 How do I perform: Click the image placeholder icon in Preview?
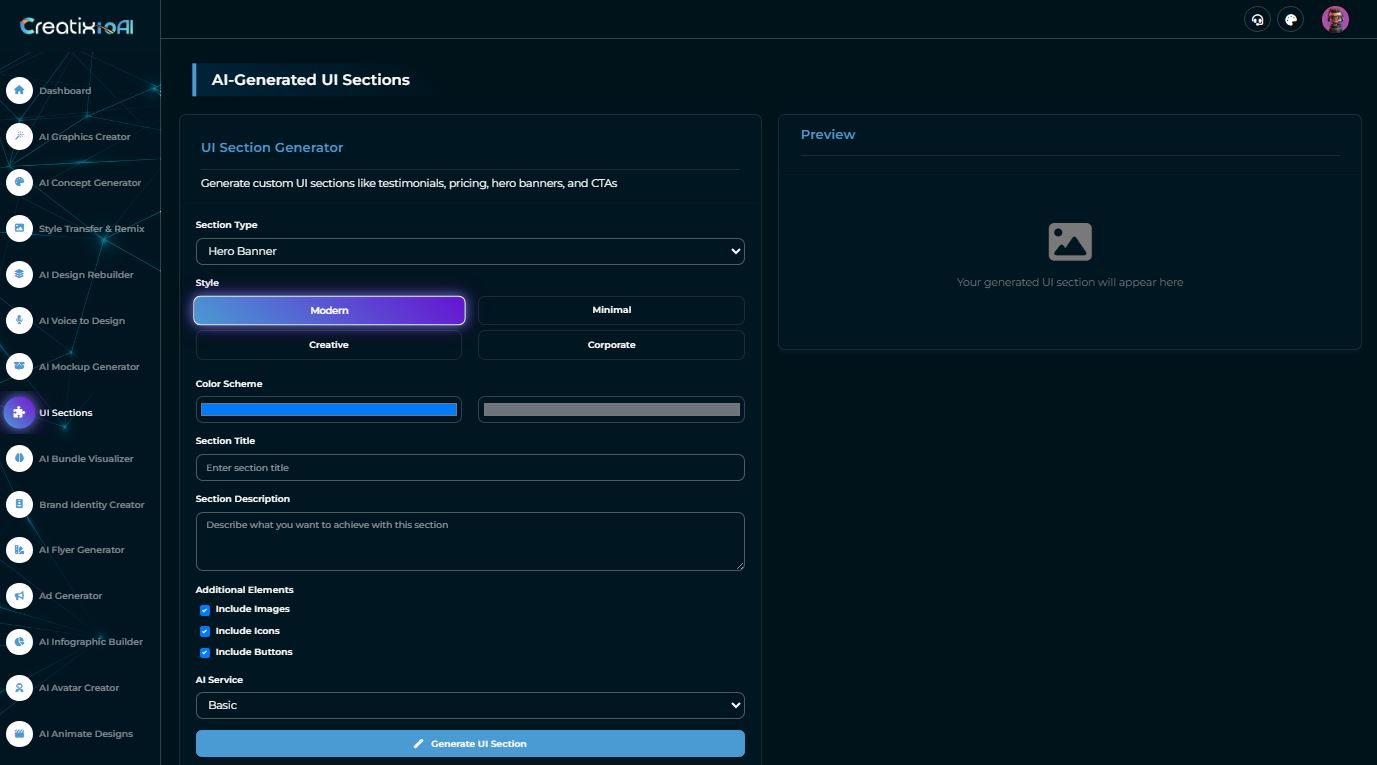pos(1070,242)
